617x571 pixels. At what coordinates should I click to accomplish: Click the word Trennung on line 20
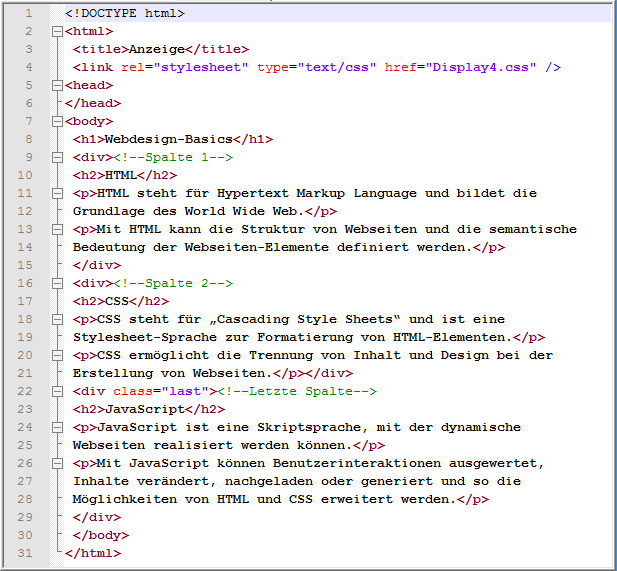point(281,355)
